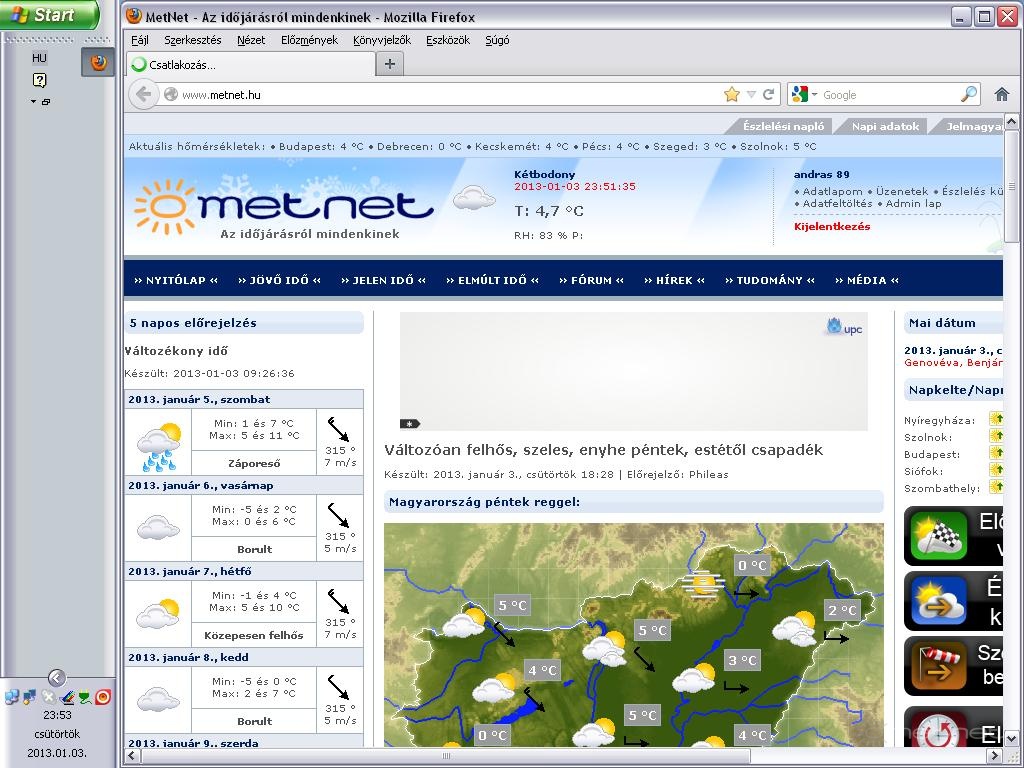The width and height of the screenshot is (1024, 768).
Task: Click the green power plug tray icon
Action: 85,697
